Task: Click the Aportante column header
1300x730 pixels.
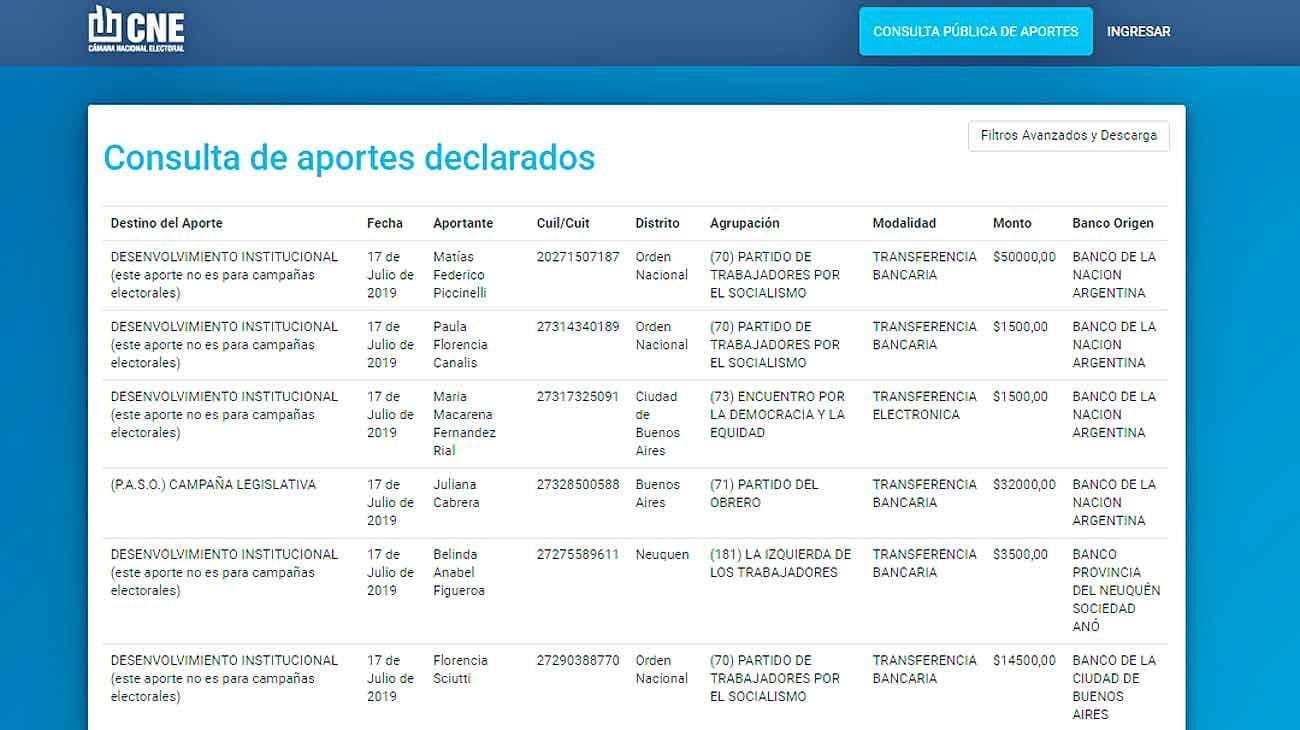Action: [463, 223]
